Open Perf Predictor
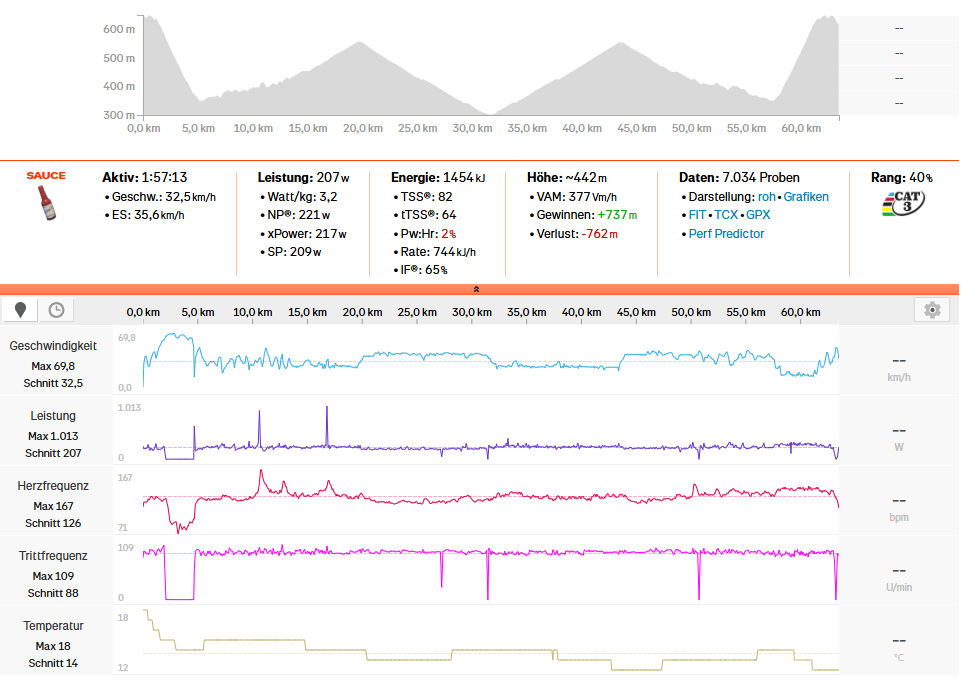Viewport: 963px width, 681px height. (x=726, y=234)
